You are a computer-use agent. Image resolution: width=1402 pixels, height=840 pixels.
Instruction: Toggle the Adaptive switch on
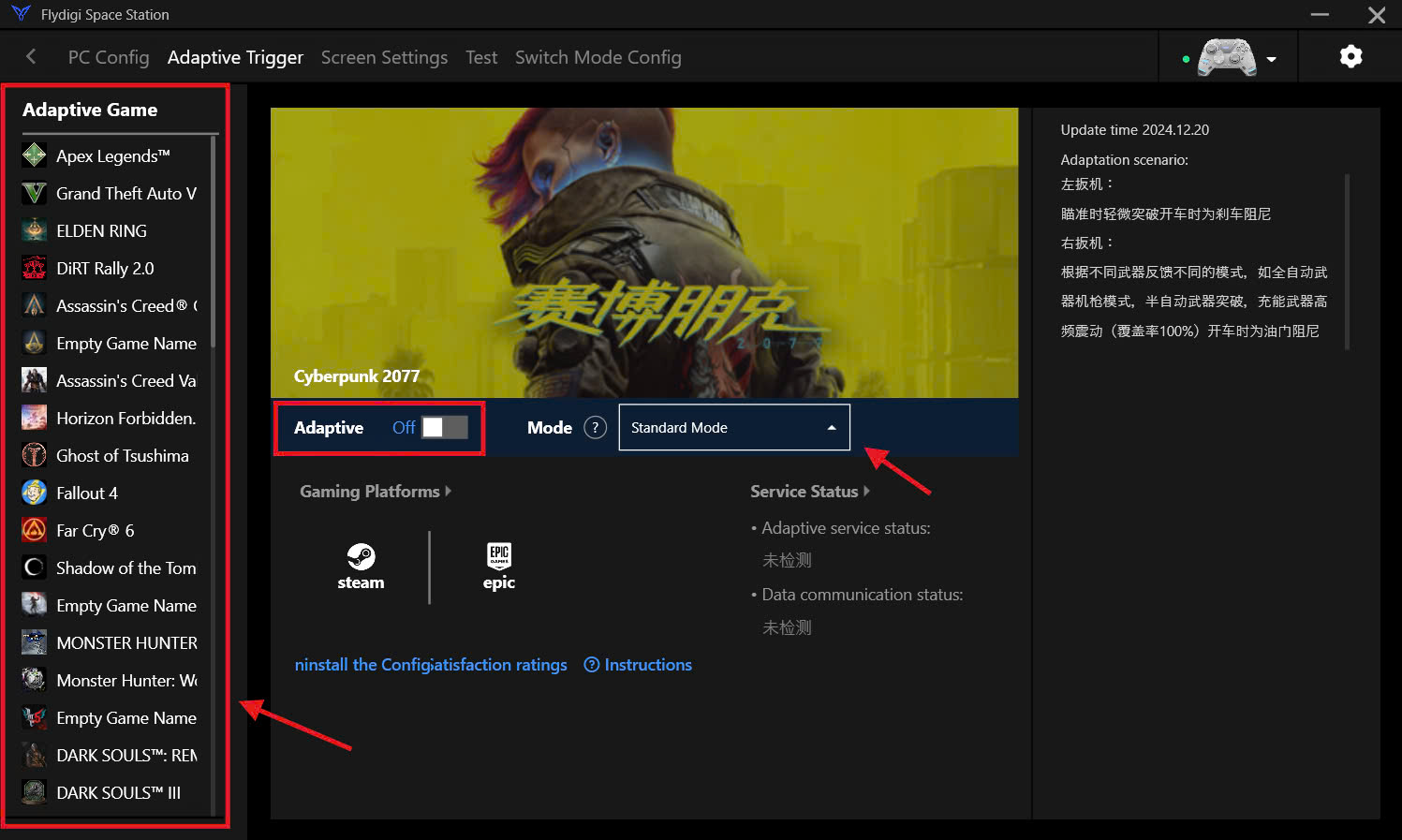click(444, 428)
